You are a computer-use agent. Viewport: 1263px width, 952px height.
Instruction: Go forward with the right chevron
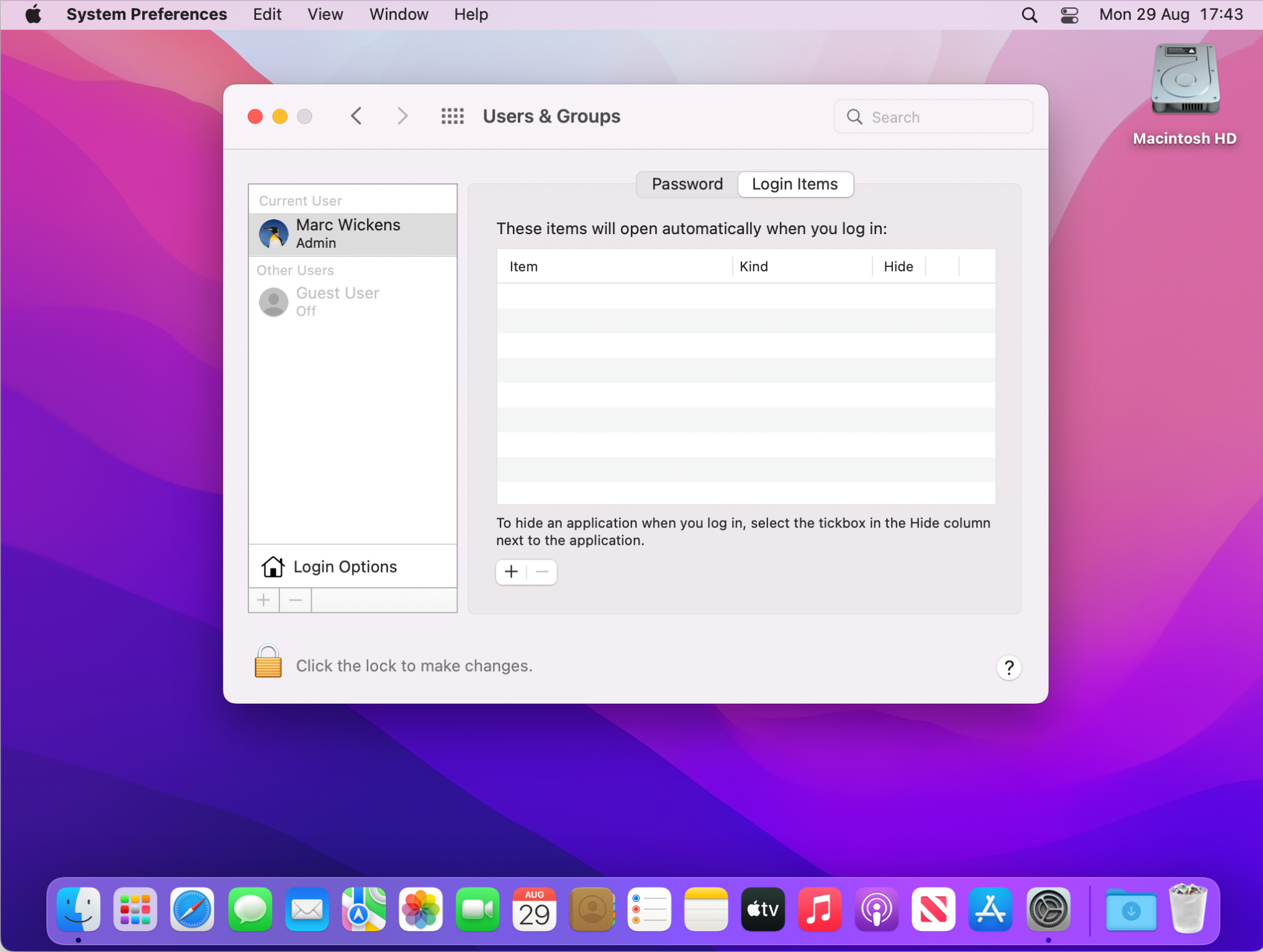click(x=402, y=116)
